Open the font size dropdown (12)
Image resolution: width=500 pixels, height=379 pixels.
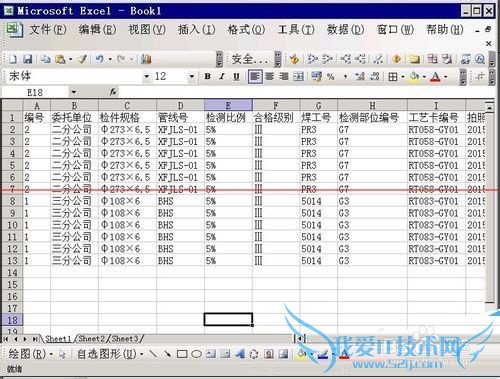click(x=192, y=77)
